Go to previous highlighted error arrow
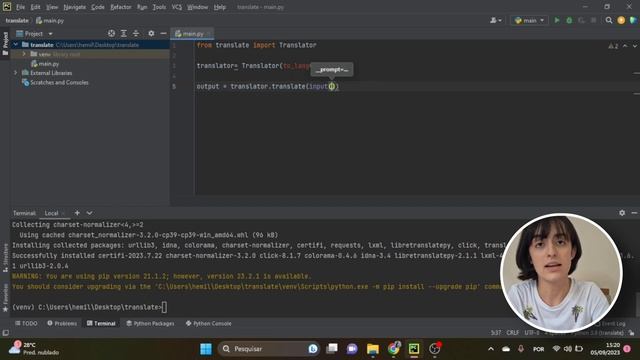 (625, 46)
